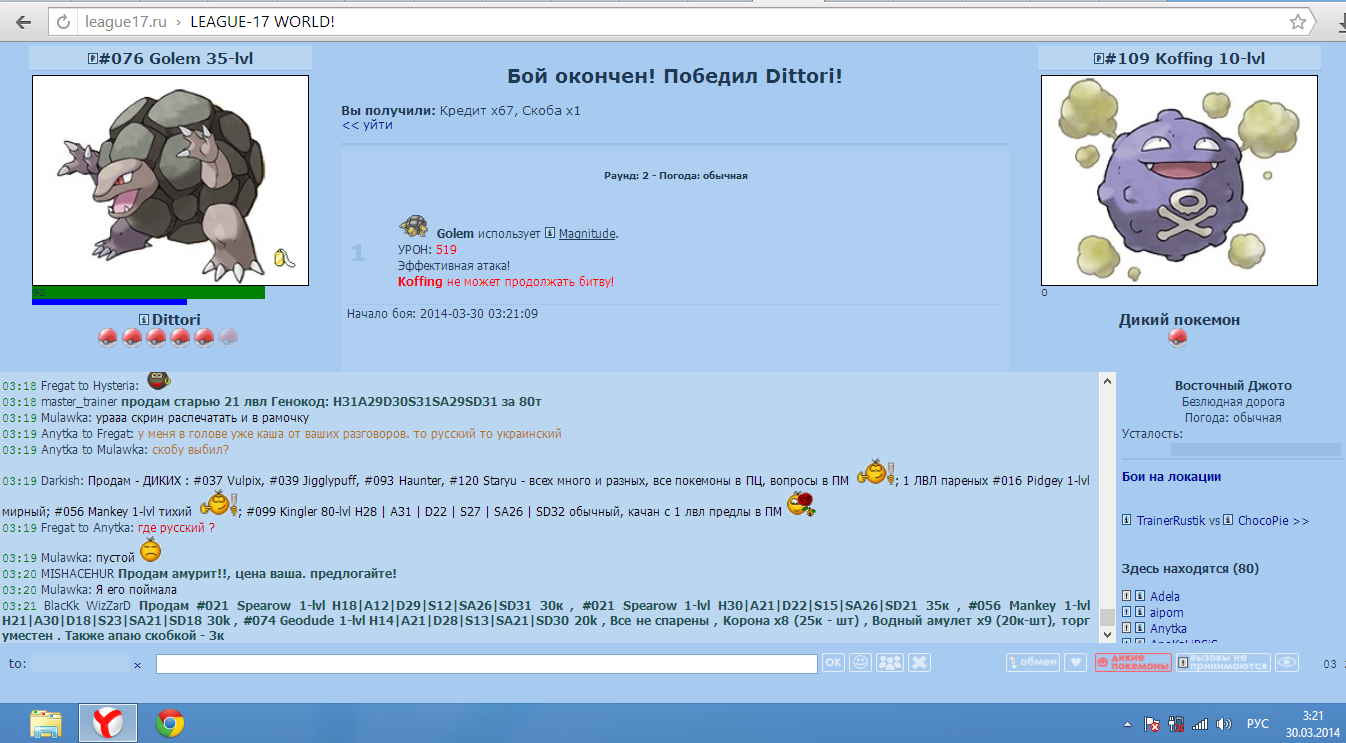The image size is (1346, 743).
Task: Toggle 'вызовы не принимаются' challenges button
Action: 1223,662
